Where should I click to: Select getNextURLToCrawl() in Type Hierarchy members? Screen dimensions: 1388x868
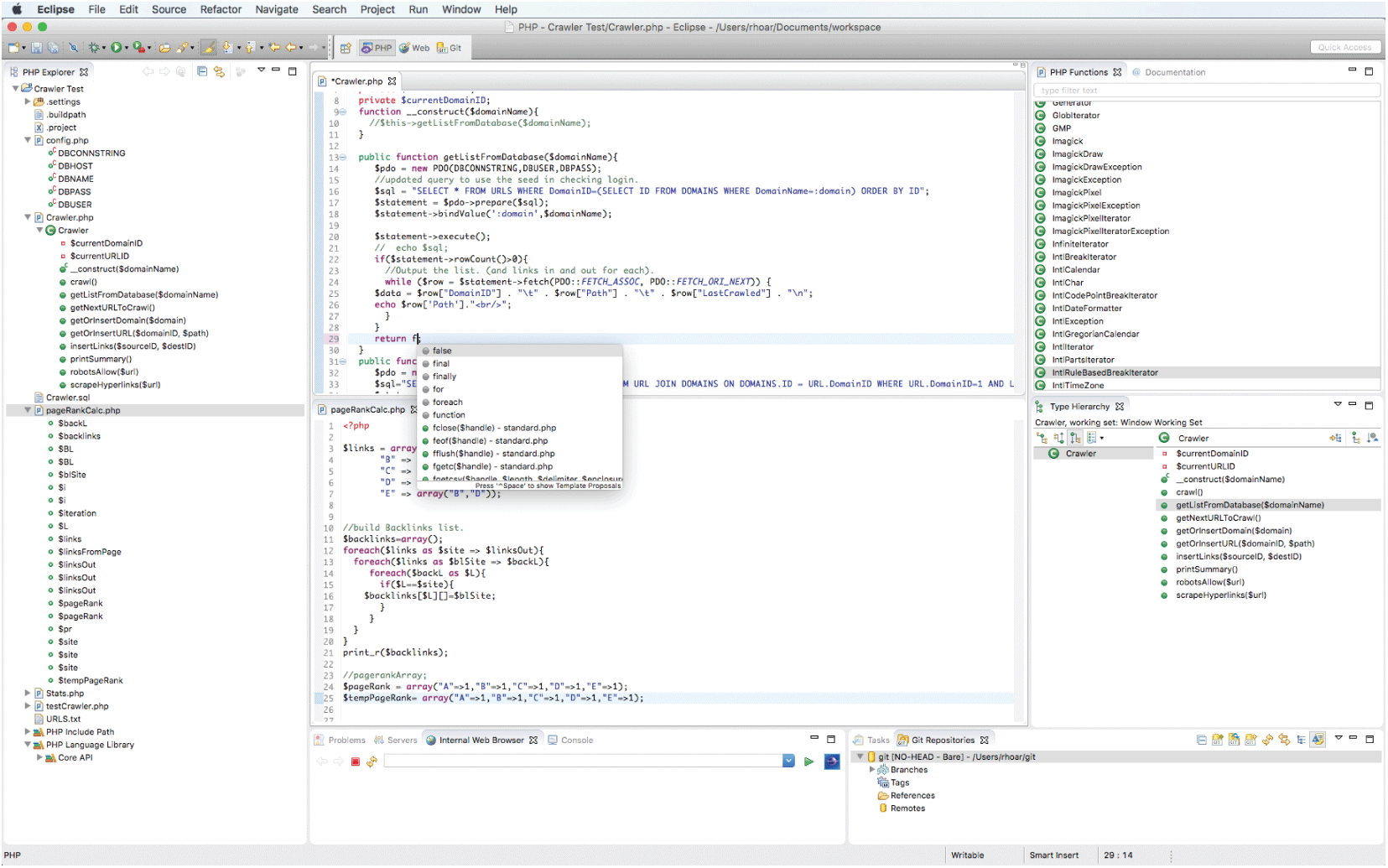point(1218,518)
